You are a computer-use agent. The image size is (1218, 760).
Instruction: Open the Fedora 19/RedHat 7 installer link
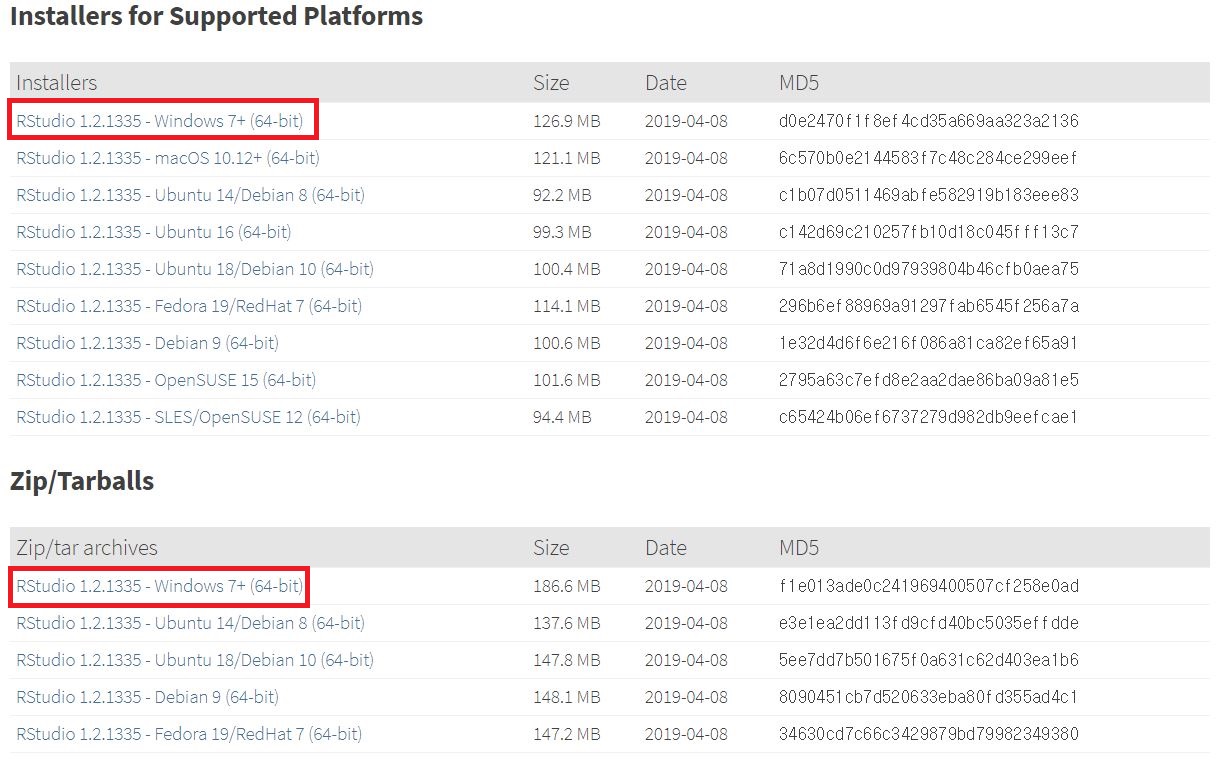click(x=189, y=306)
